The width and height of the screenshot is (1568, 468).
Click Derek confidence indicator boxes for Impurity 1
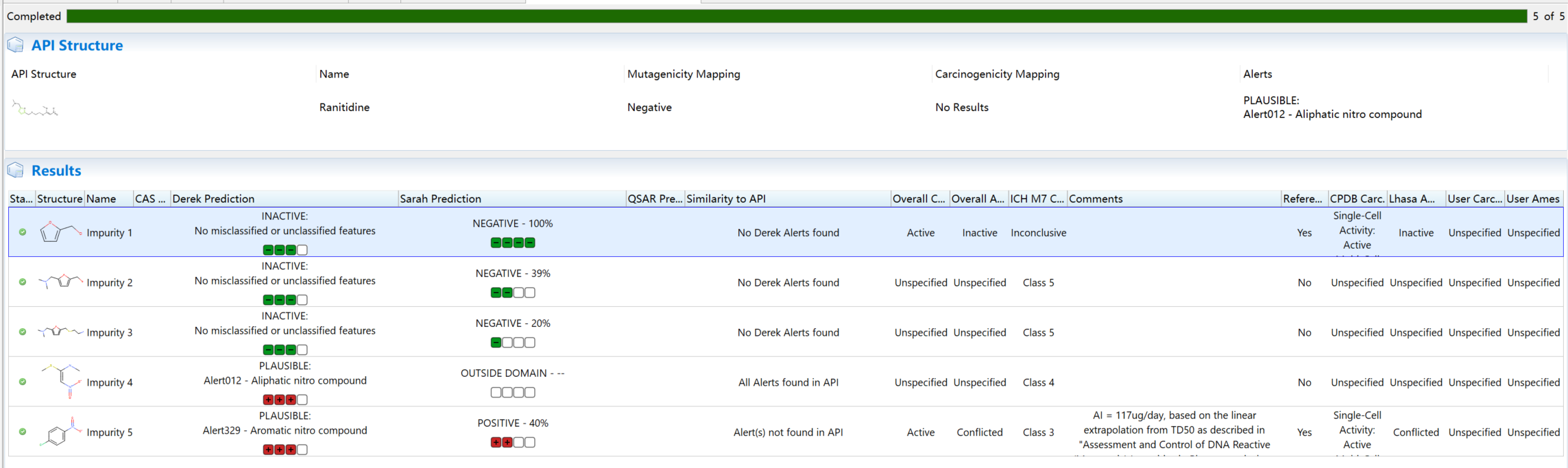[x=285, y=250]
